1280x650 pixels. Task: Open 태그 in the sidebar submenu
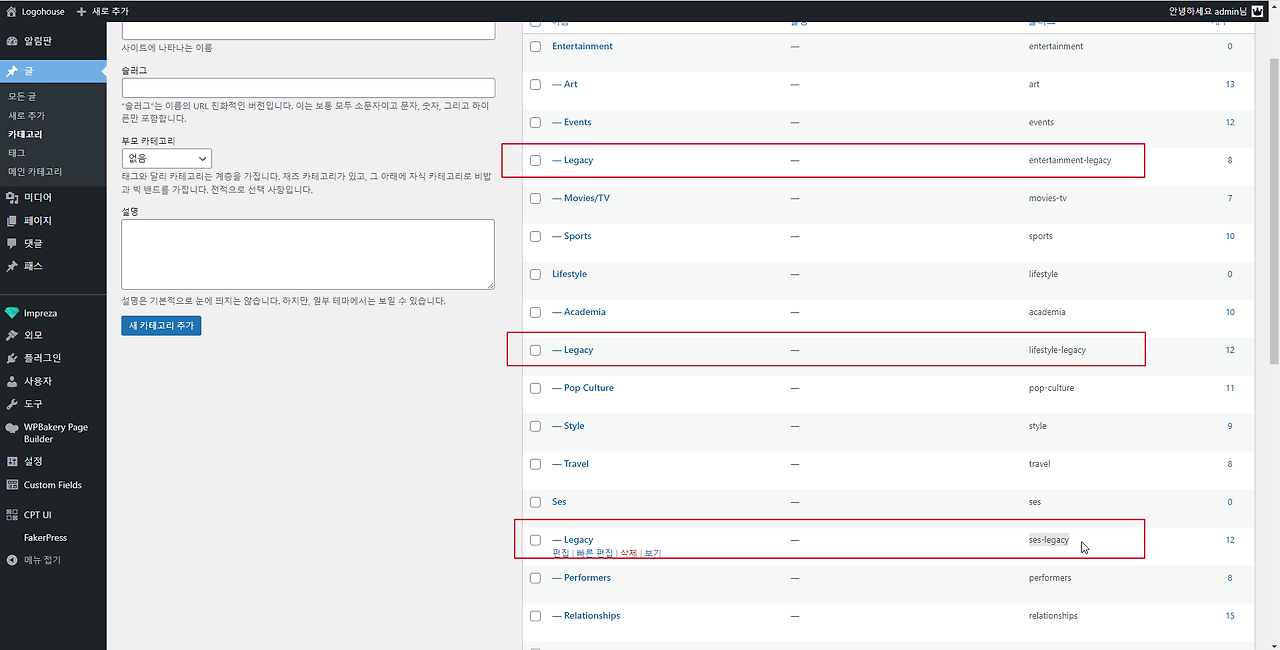[x=17, y=153]
